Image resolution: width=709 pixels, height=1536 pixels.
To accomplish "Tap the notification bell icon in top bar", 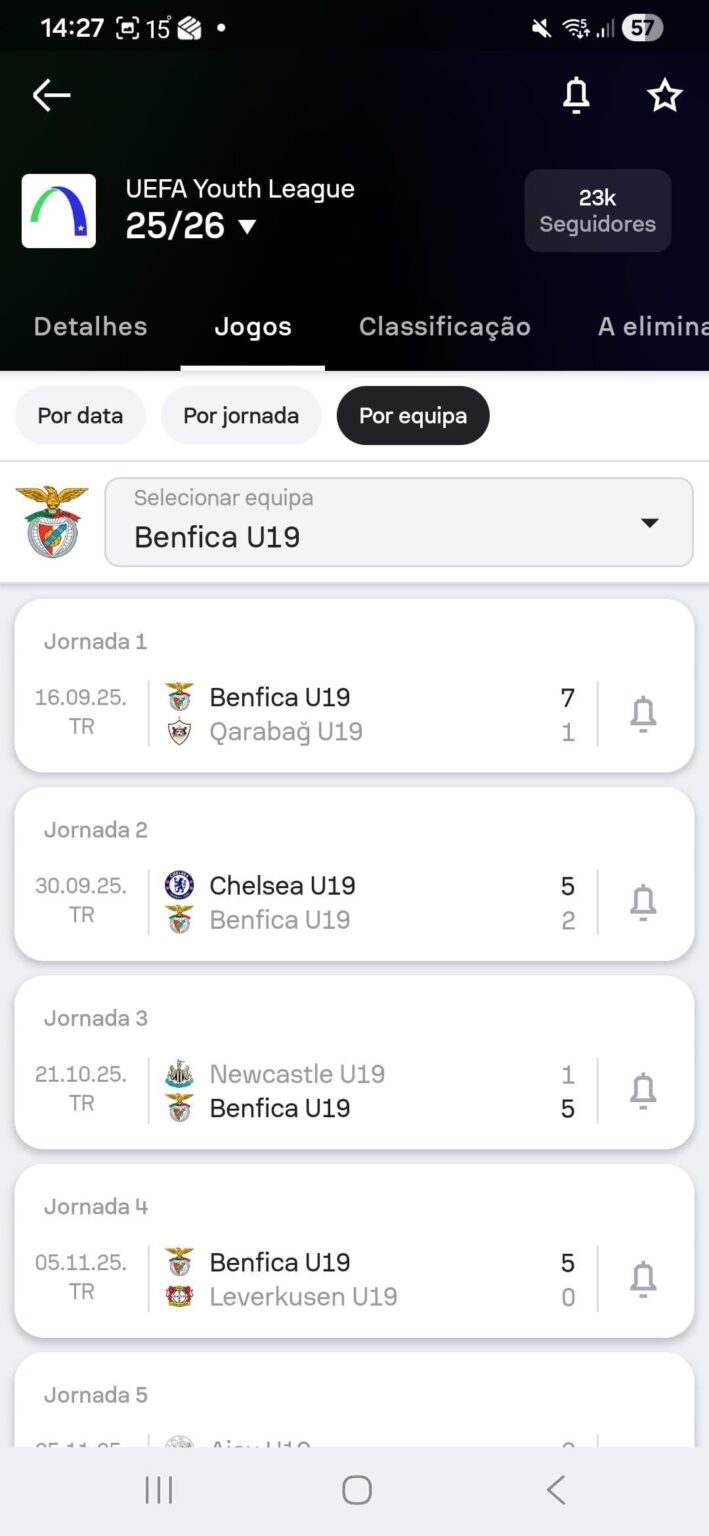I will (575, 95).
